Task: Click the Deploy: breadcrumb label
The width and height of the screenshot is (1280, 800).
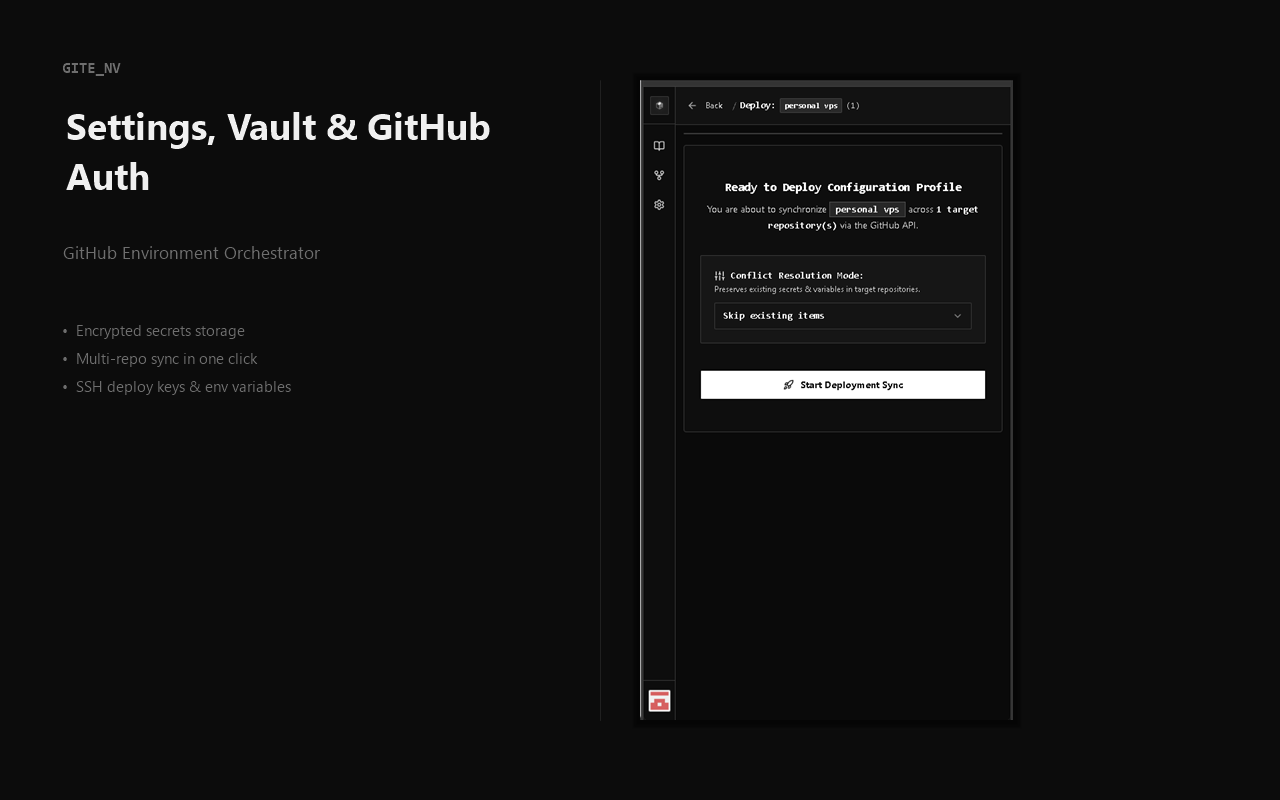Action: (757, 105)
